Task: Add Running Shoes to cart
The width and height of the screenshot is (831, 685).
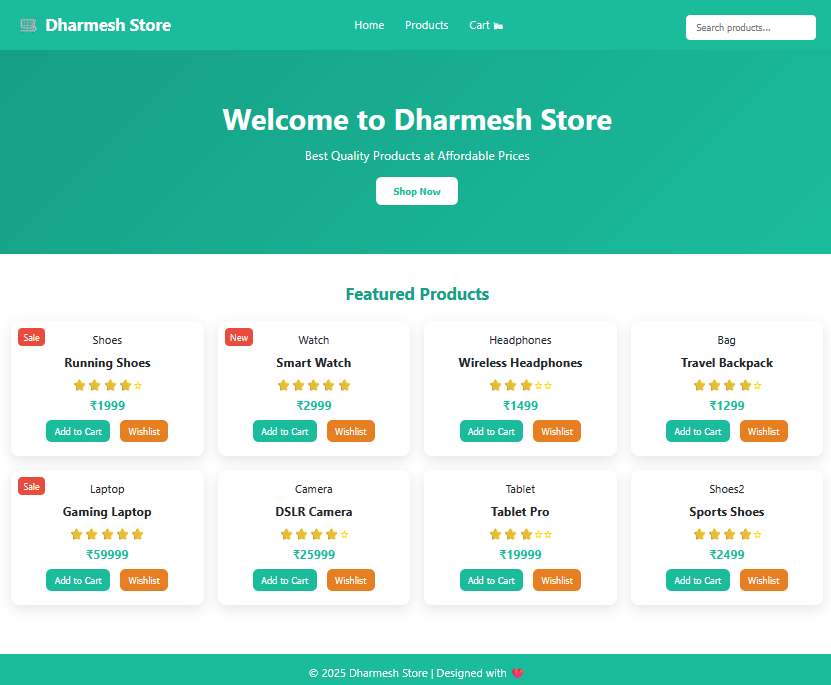Action: tap(78, 431)
